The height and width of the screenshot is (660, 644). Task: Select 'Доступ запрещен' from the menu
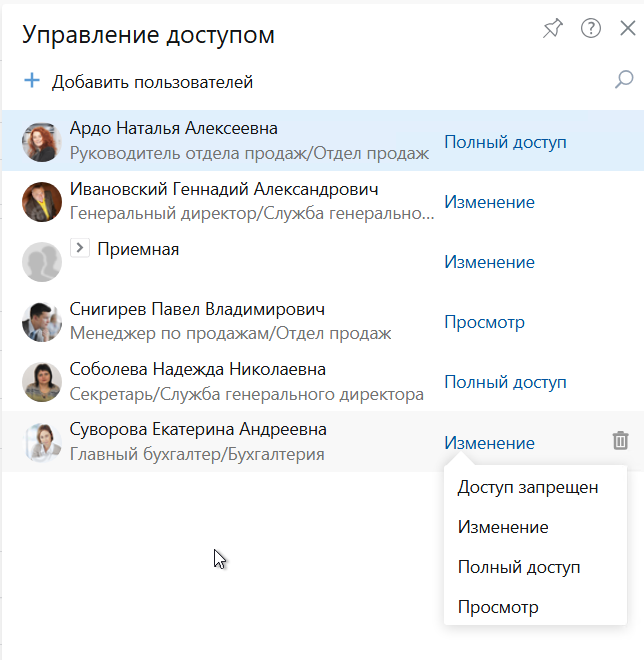click(527, 487)
